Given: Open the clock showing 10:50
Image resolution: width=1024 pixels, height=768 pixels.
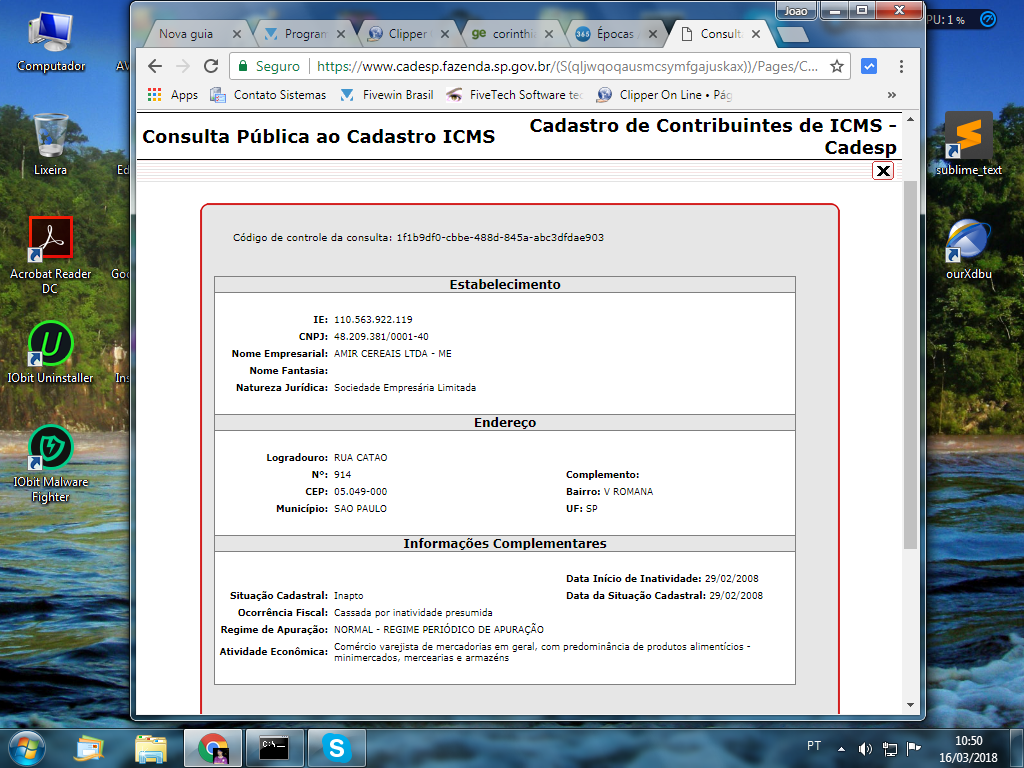Looking at the screenshot, I should (x=968, y=749).
